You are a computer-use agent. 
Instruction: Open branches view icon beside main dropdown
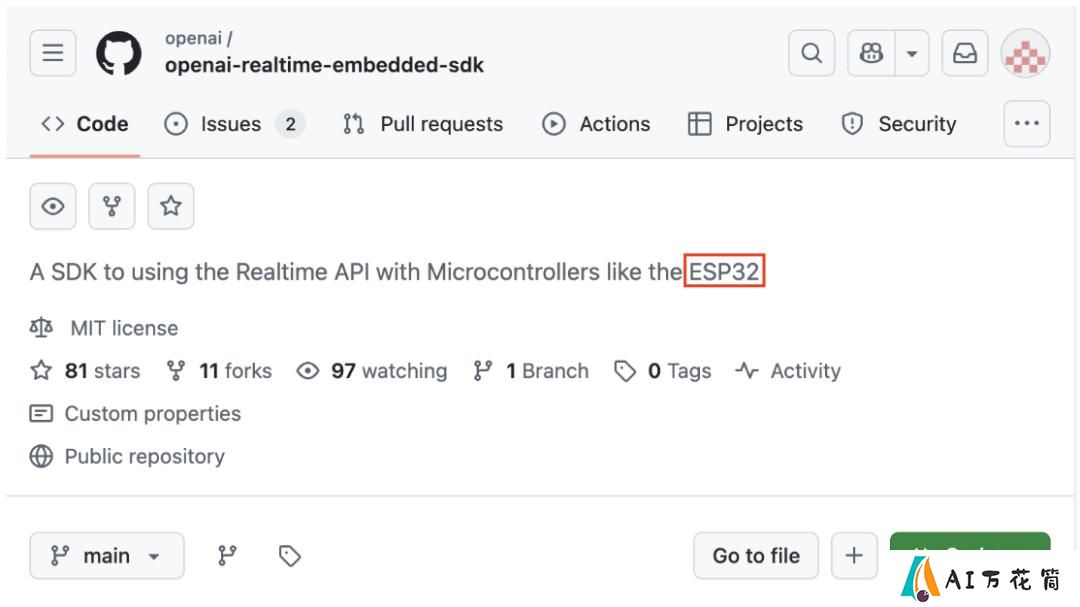coord(227,555)
